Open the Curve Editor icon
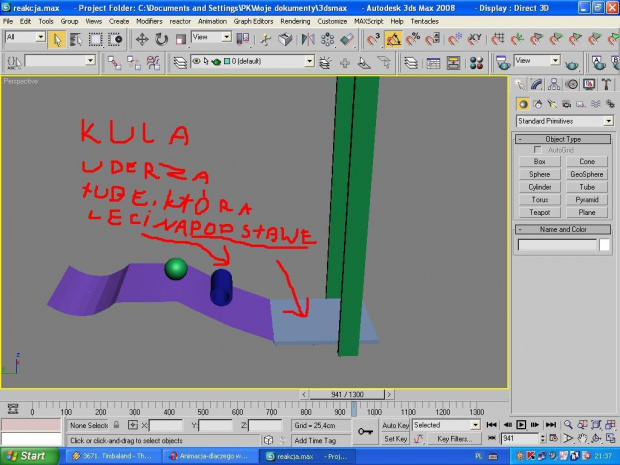This screenshot has height=465, width=620. coord(433,62)
